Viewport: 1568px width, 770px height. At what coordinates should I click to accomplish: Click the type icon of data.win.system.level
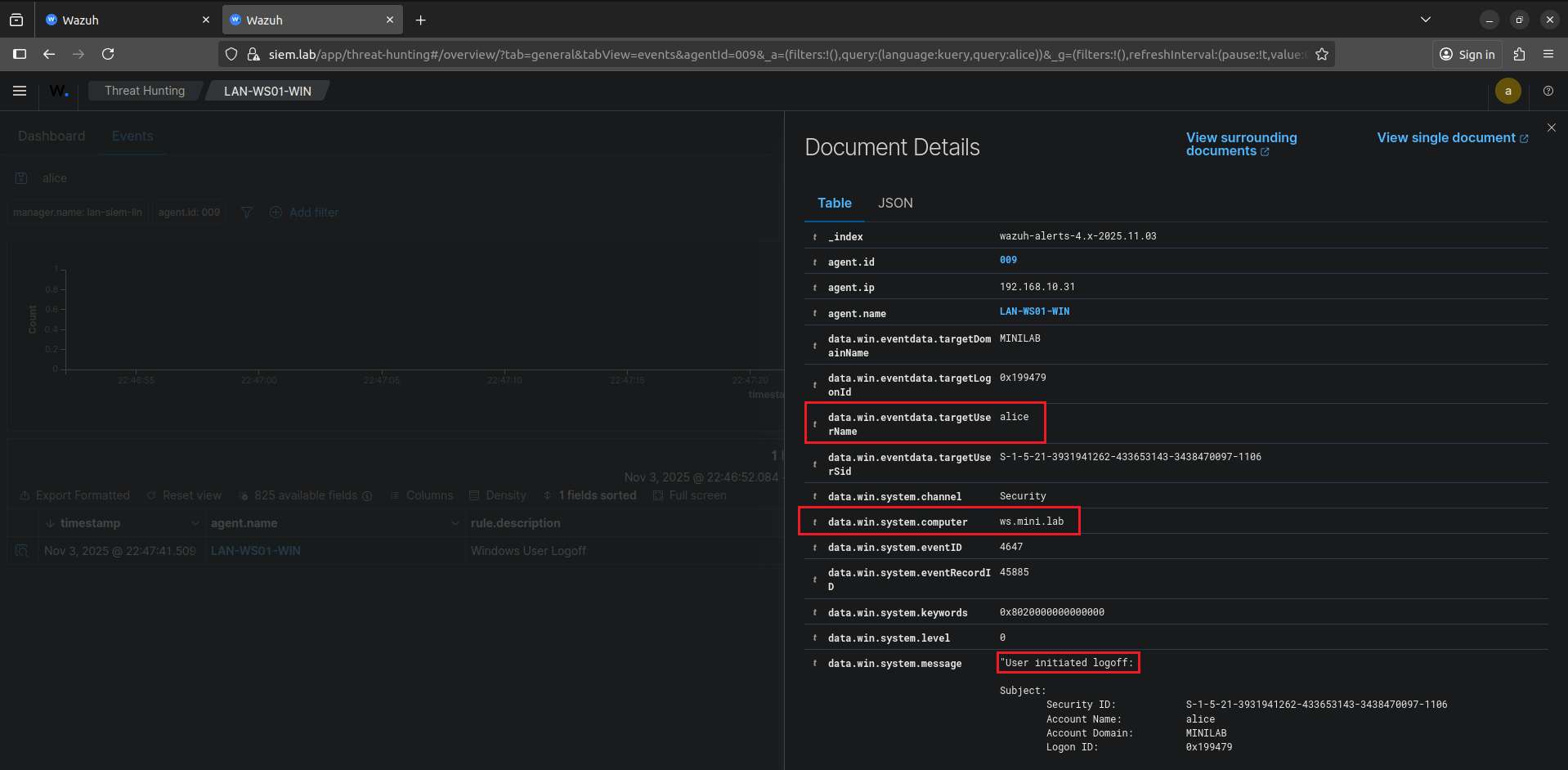pos(815,638)
